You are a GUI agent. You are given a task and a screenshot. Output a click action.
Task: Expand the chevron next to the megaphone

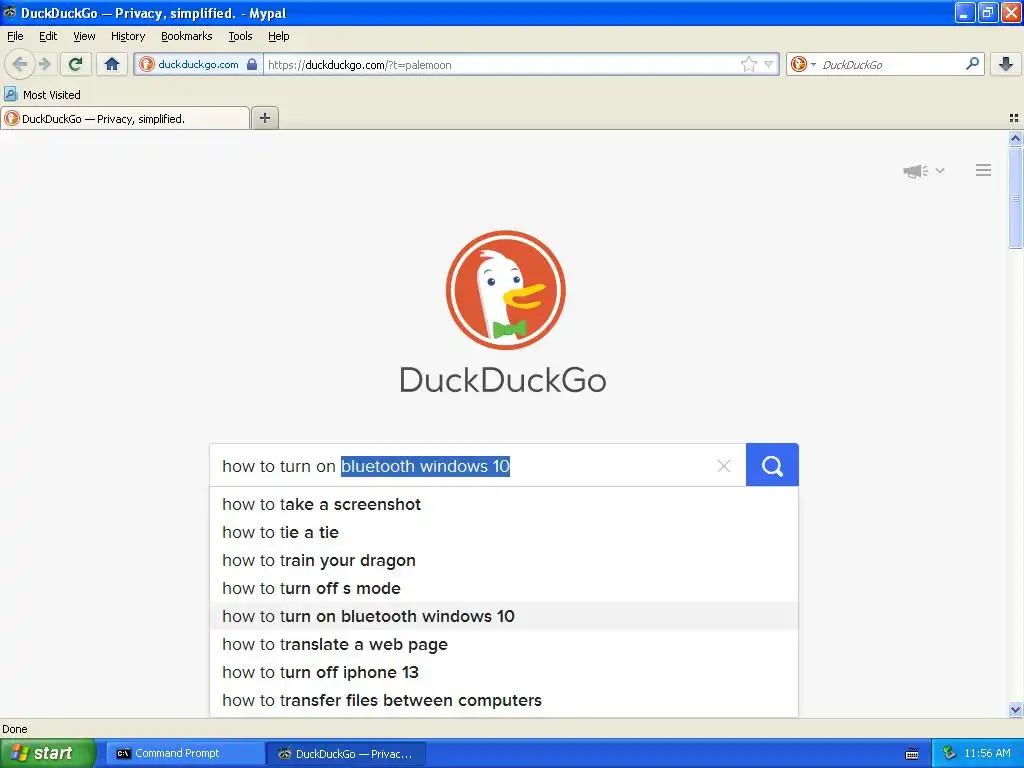(940, 170)
